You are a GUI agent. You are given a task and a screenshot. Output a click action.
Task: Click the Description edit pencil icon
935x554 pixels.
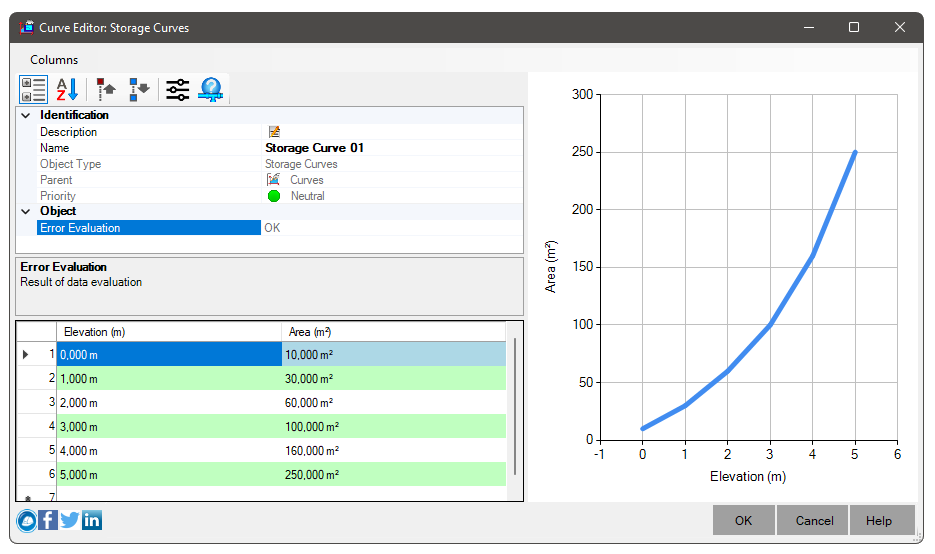(274, 132)
